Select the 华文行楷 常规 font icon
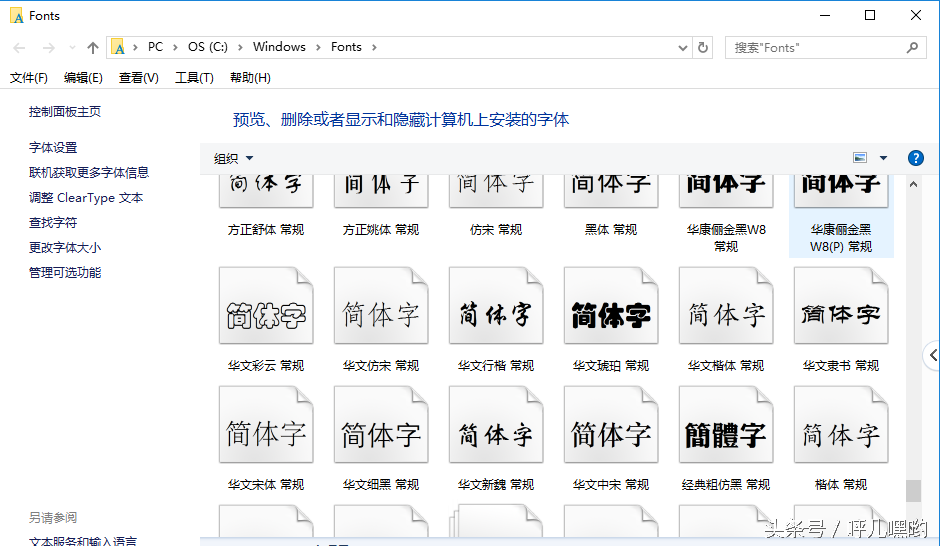 pos(496,306)
